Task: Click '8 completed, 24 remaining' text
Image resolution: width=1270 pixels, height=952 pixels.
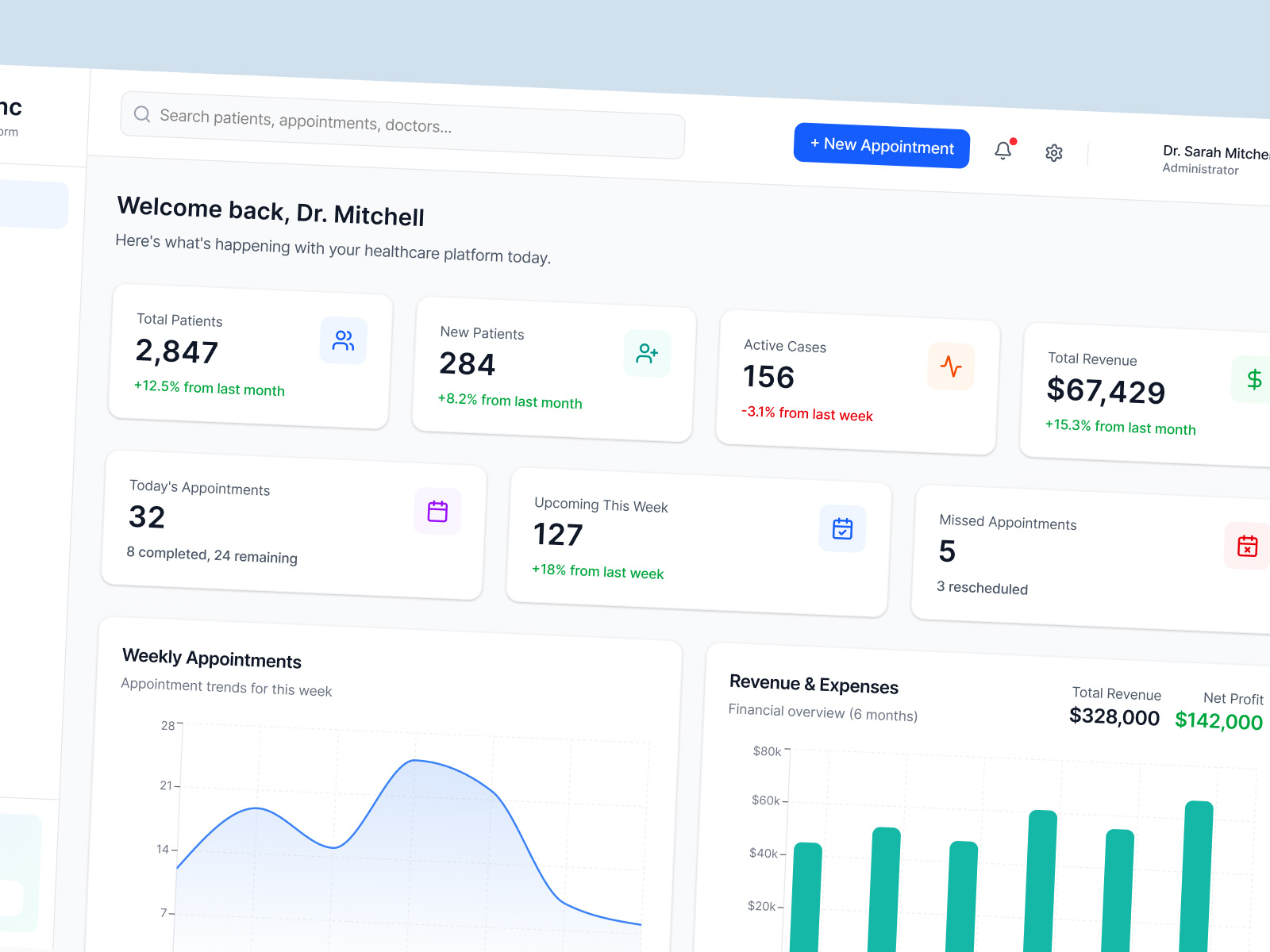Action: pyautogui.click(x=212, y=555)
